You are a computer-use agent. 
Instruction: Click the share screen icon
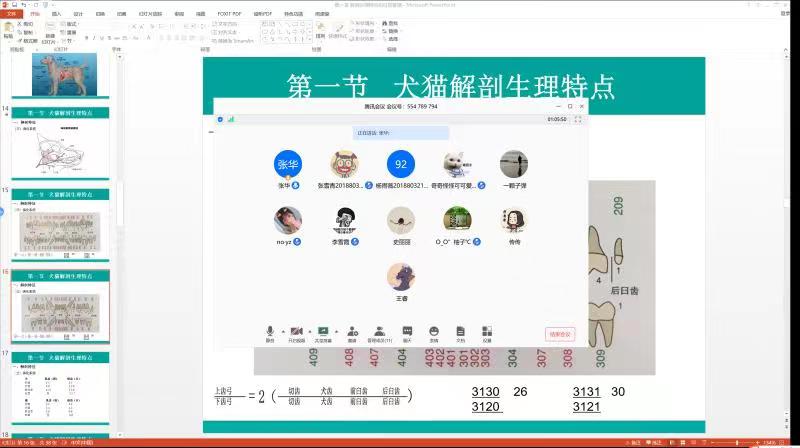(324, 332)
